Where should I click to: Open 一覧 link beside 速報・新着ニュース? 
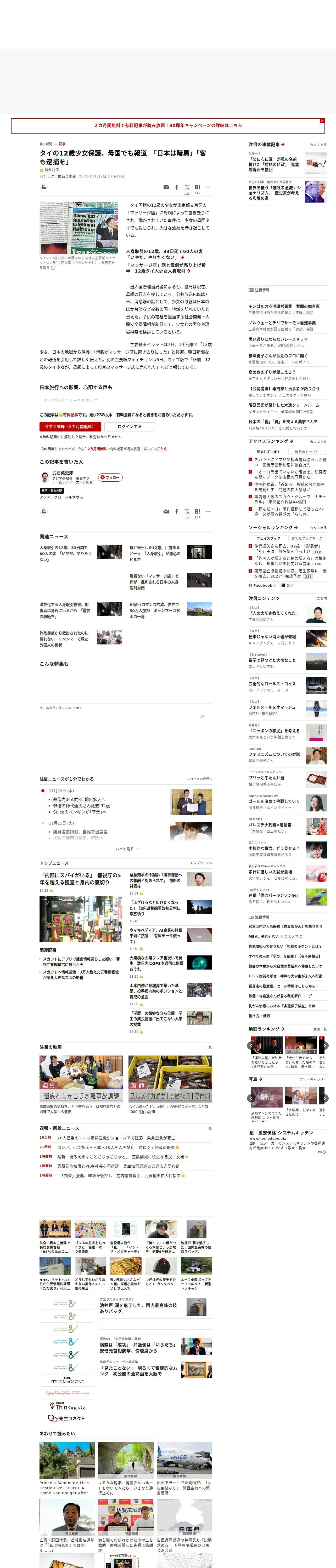(209, 1128)
